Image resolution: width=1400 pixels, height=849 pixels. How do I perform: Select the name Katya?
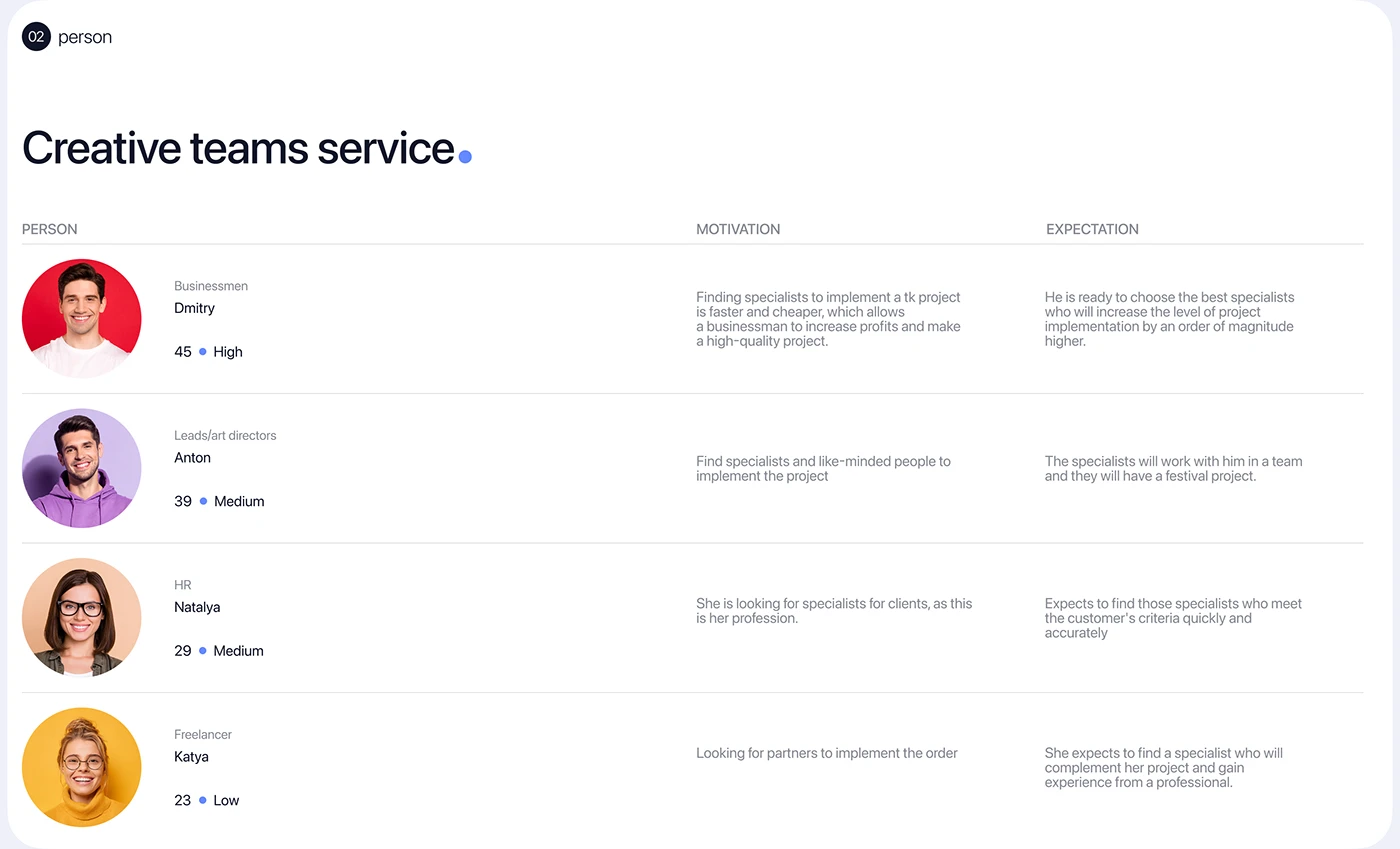(191, 757)
